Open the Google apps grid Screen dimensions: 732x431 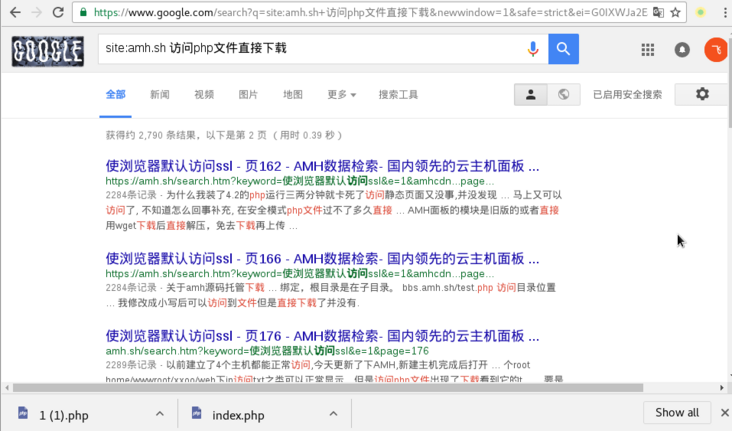click(x=648, y=49)
